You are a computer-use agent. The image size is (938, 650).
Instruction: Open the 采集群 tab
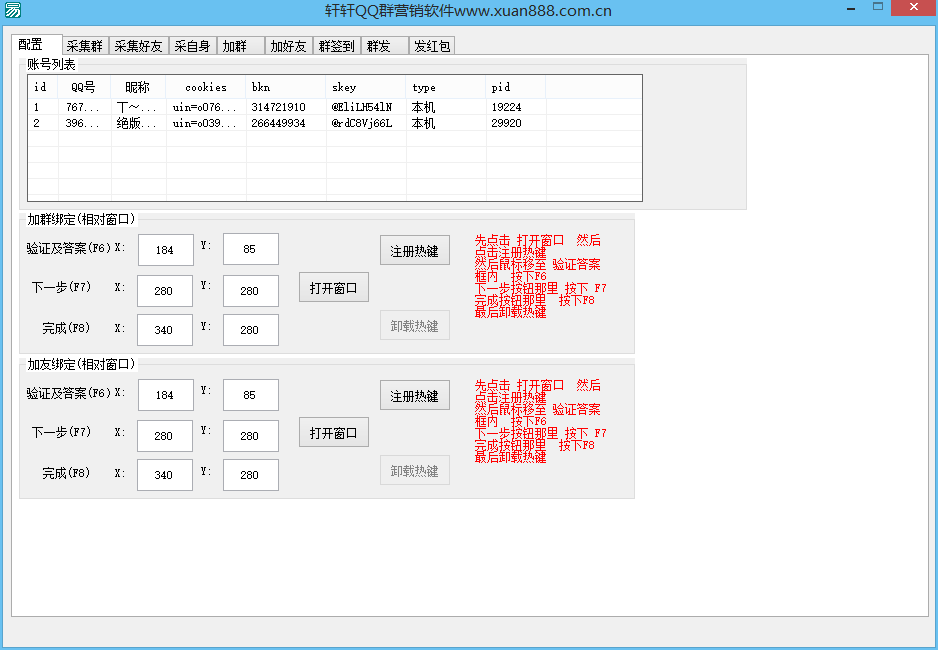85,46
